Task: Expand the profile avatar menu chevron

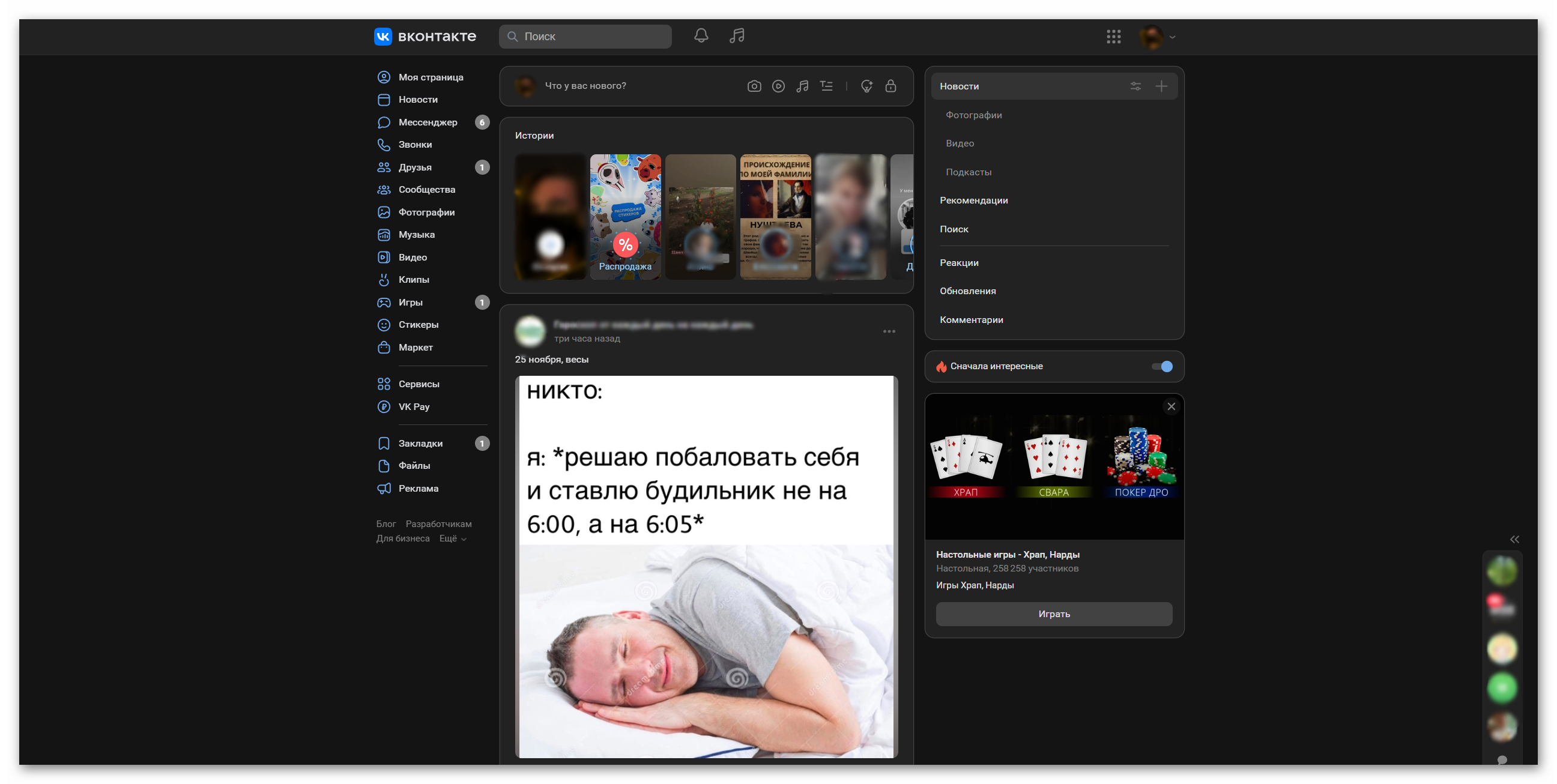Action: 1172,37
